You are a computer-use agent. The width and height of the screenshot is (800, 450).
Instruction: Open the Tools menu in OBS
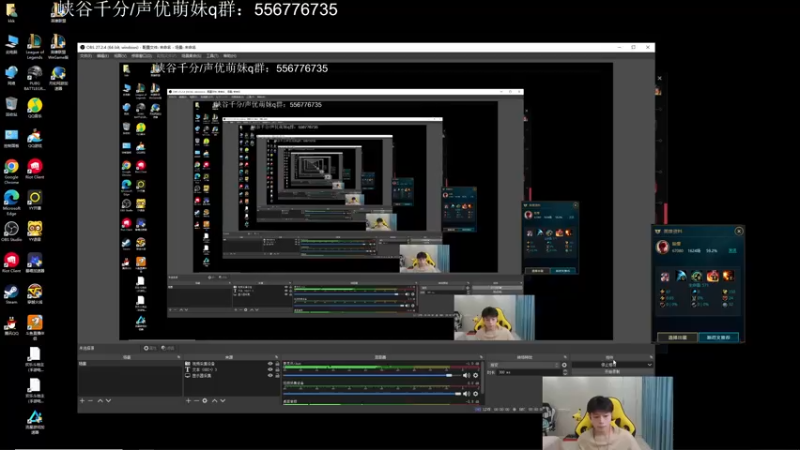pos(212,56)
